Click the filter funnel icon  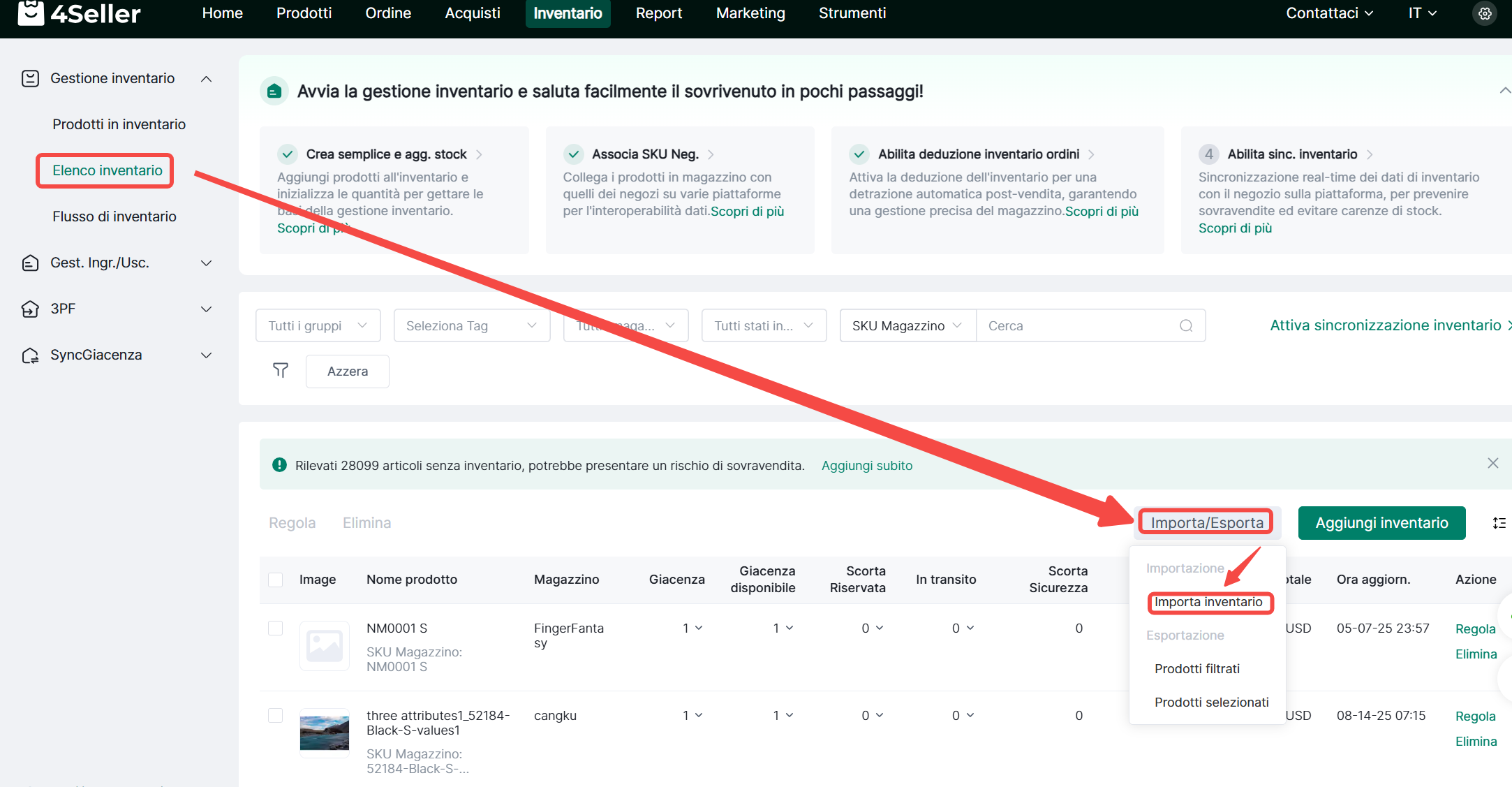(x=280, y=370)
